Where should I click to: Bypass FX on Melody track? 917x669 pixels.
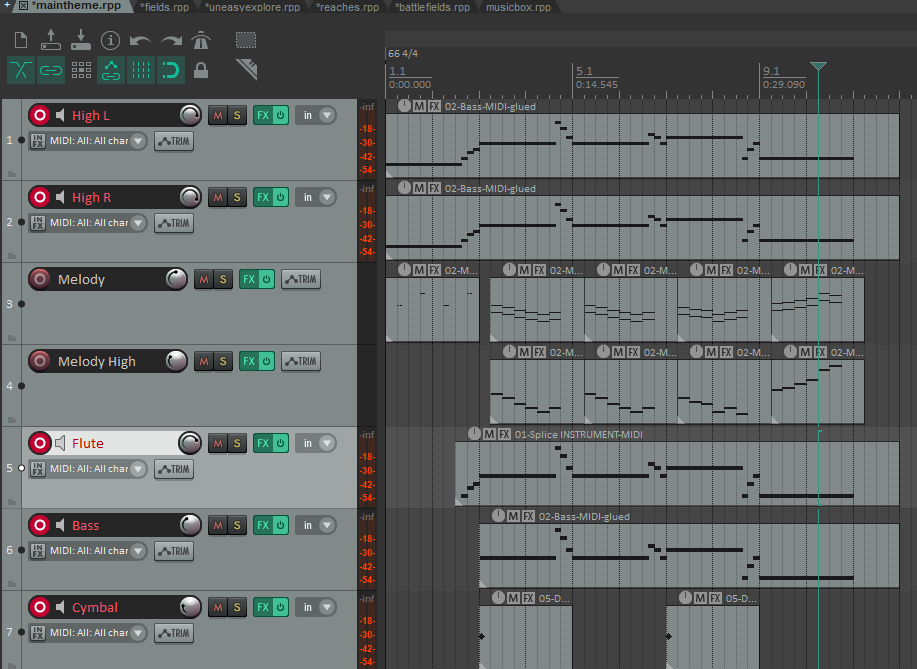266,279
